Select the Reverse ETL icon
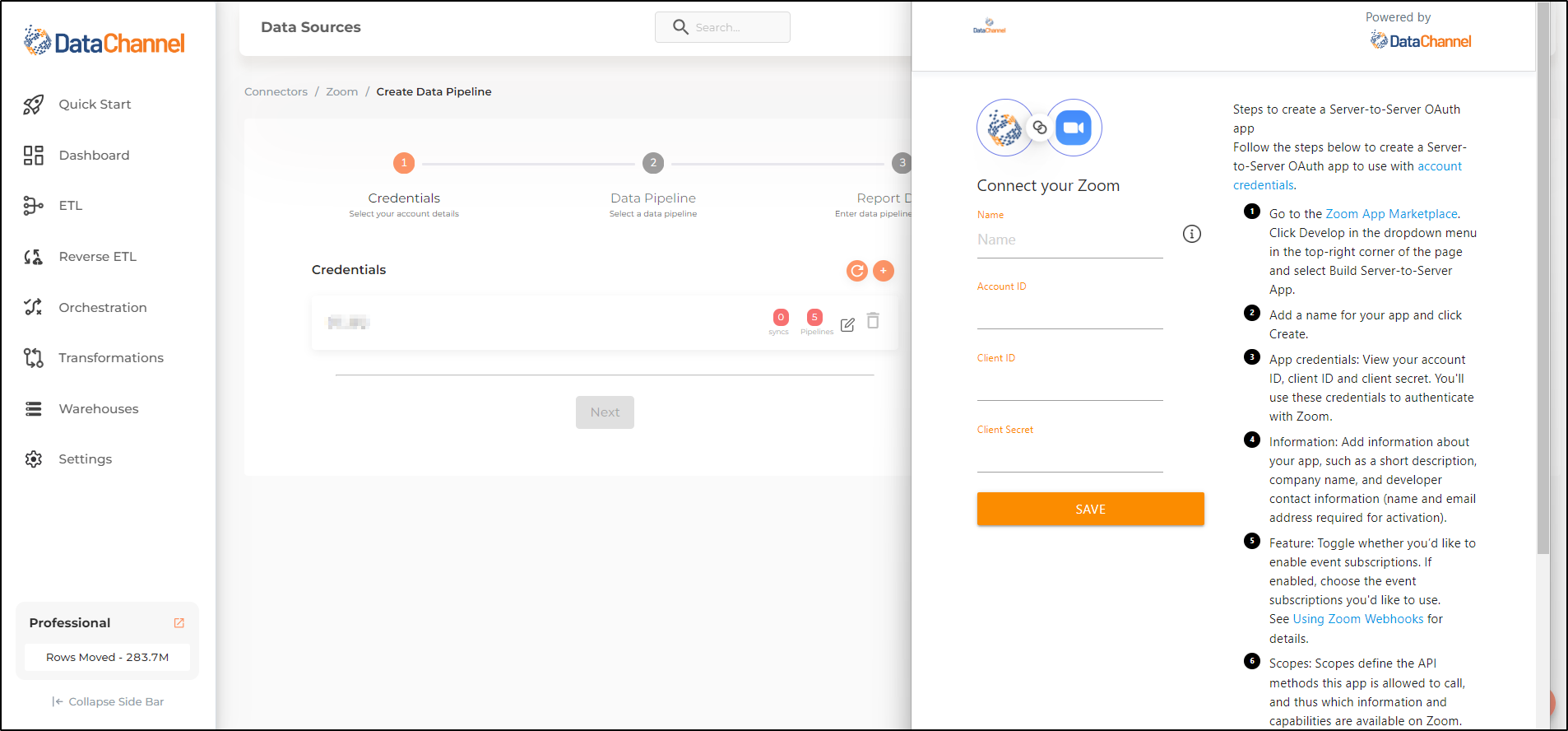This screenshot has height=731, width=1568. pos(33,257)
